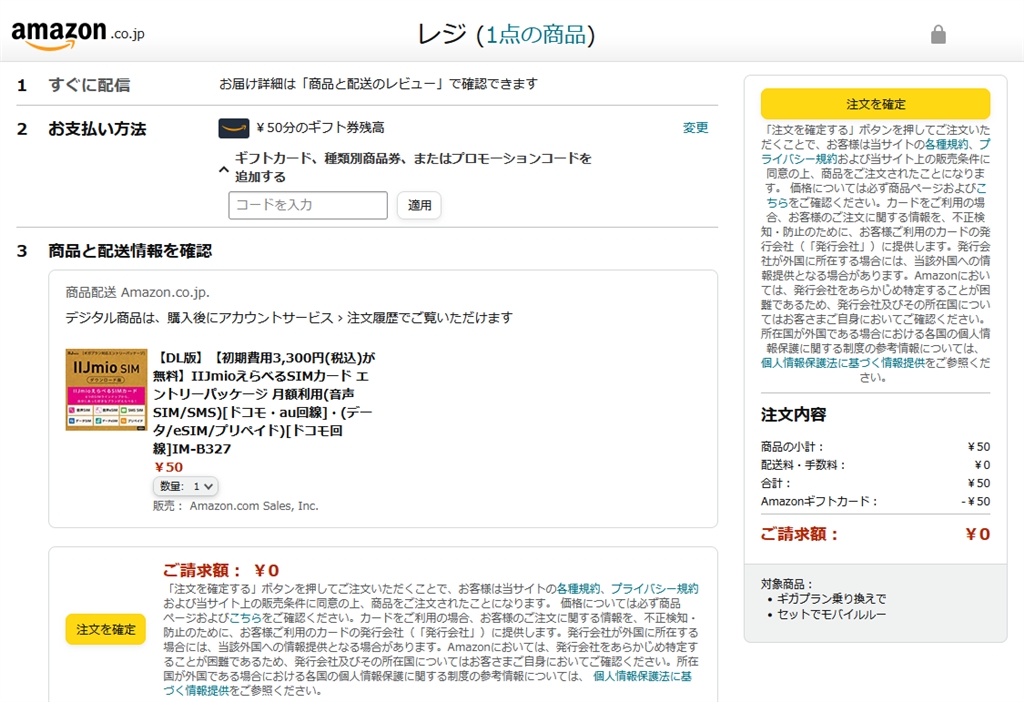
Task: Click ギガプラン乗り換えで bullet item
Action: tap(831, 598)
